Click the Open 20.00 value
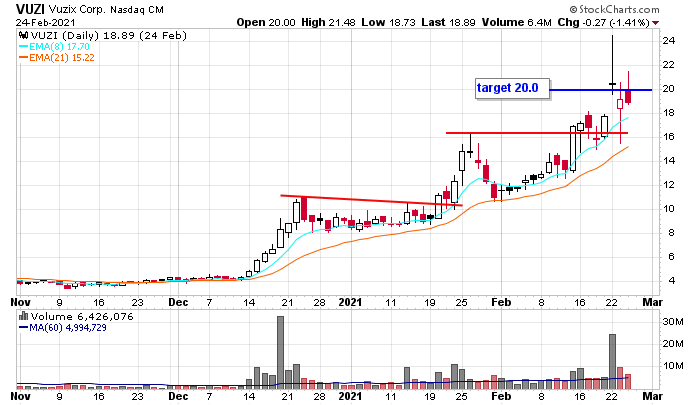Image resolution: width=700 pixels, height=405 pixels. click(266, 22)
